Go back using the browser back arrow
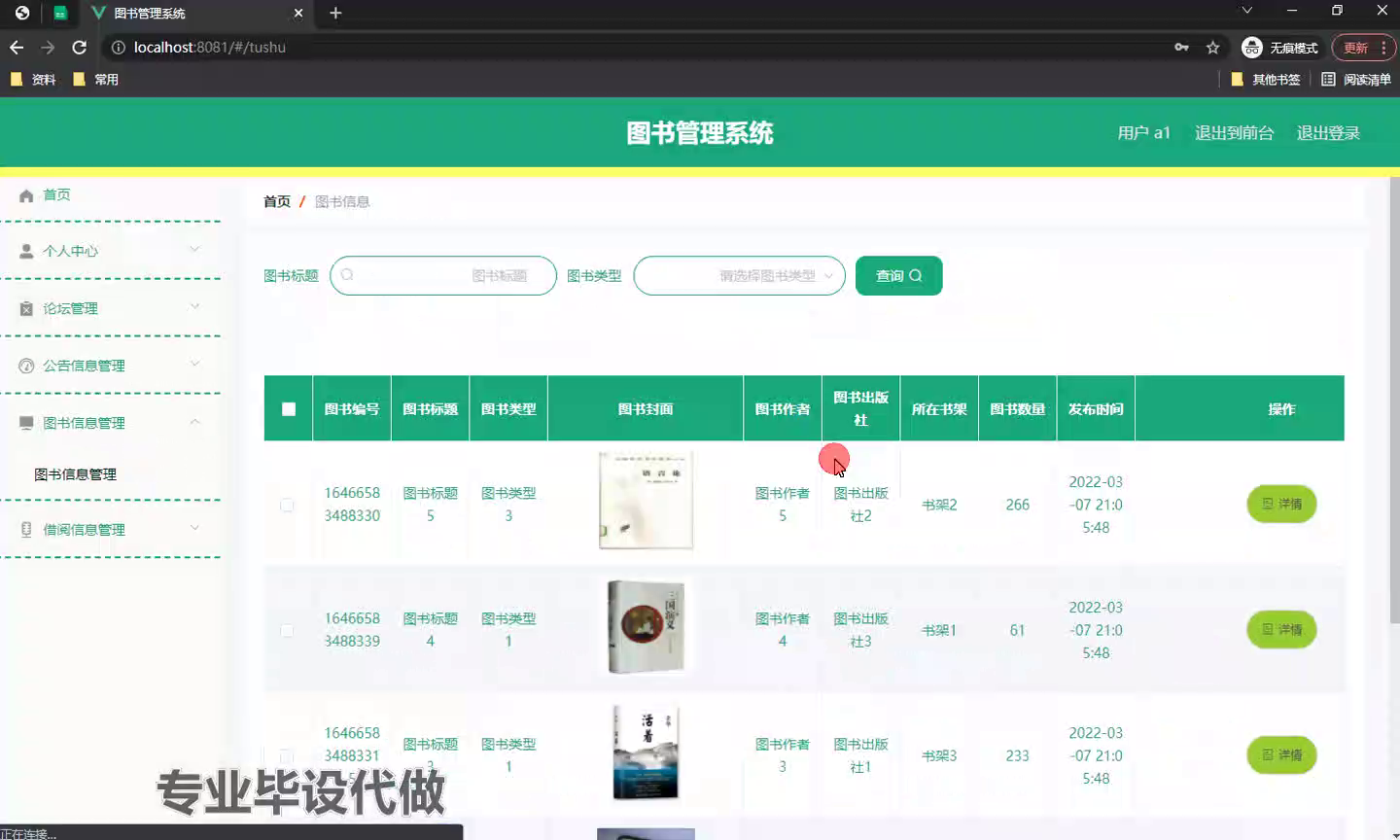The width and height of the screenshot is (1400, 840). pos(17,47)
